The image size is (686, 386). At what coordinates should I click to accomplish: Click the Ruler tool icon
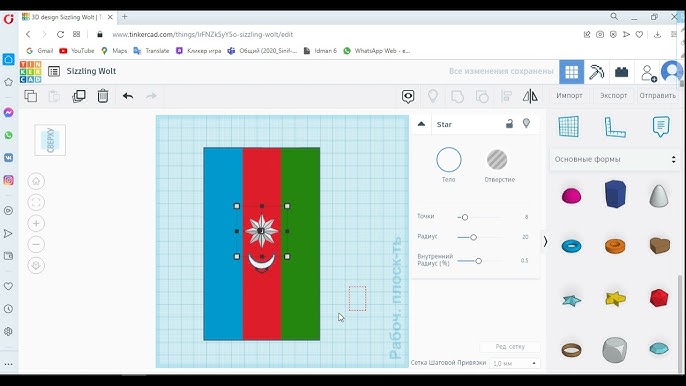click(615, 127)
